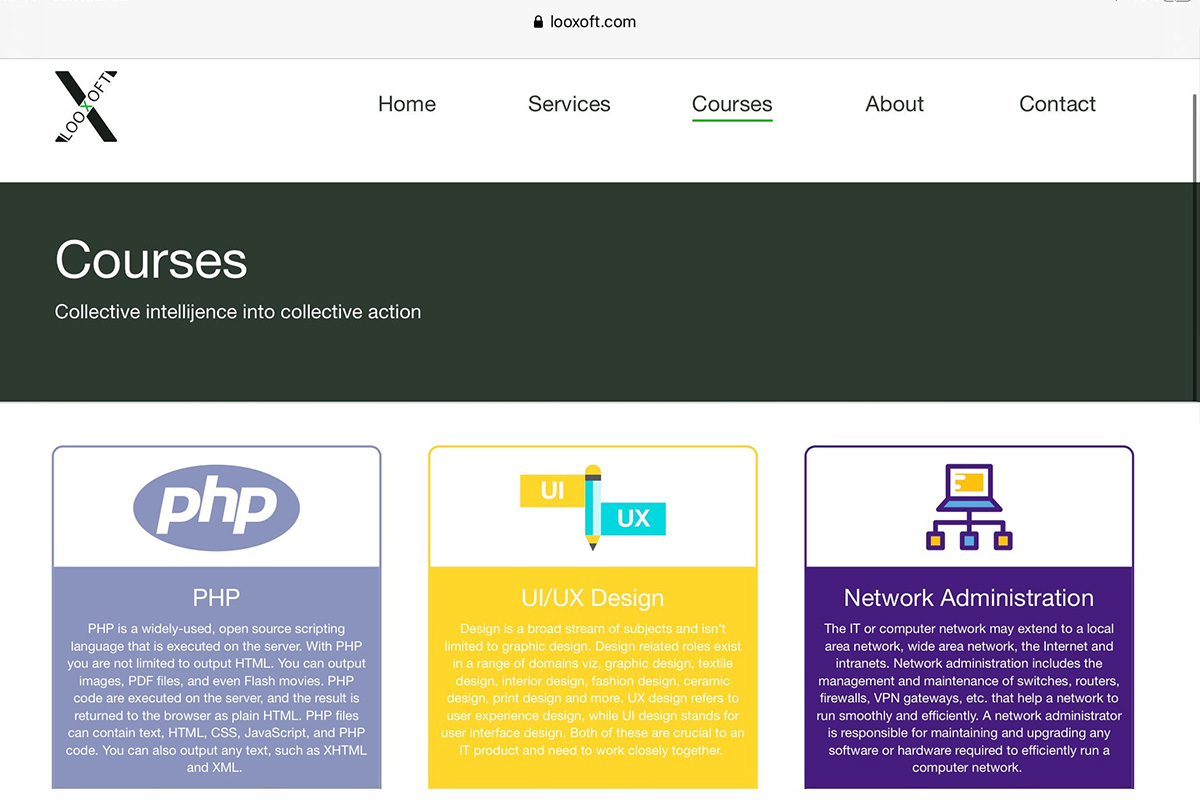The image size is (1200, 800).
Task: Click the PHP course description text
Action: pos(216,698)
